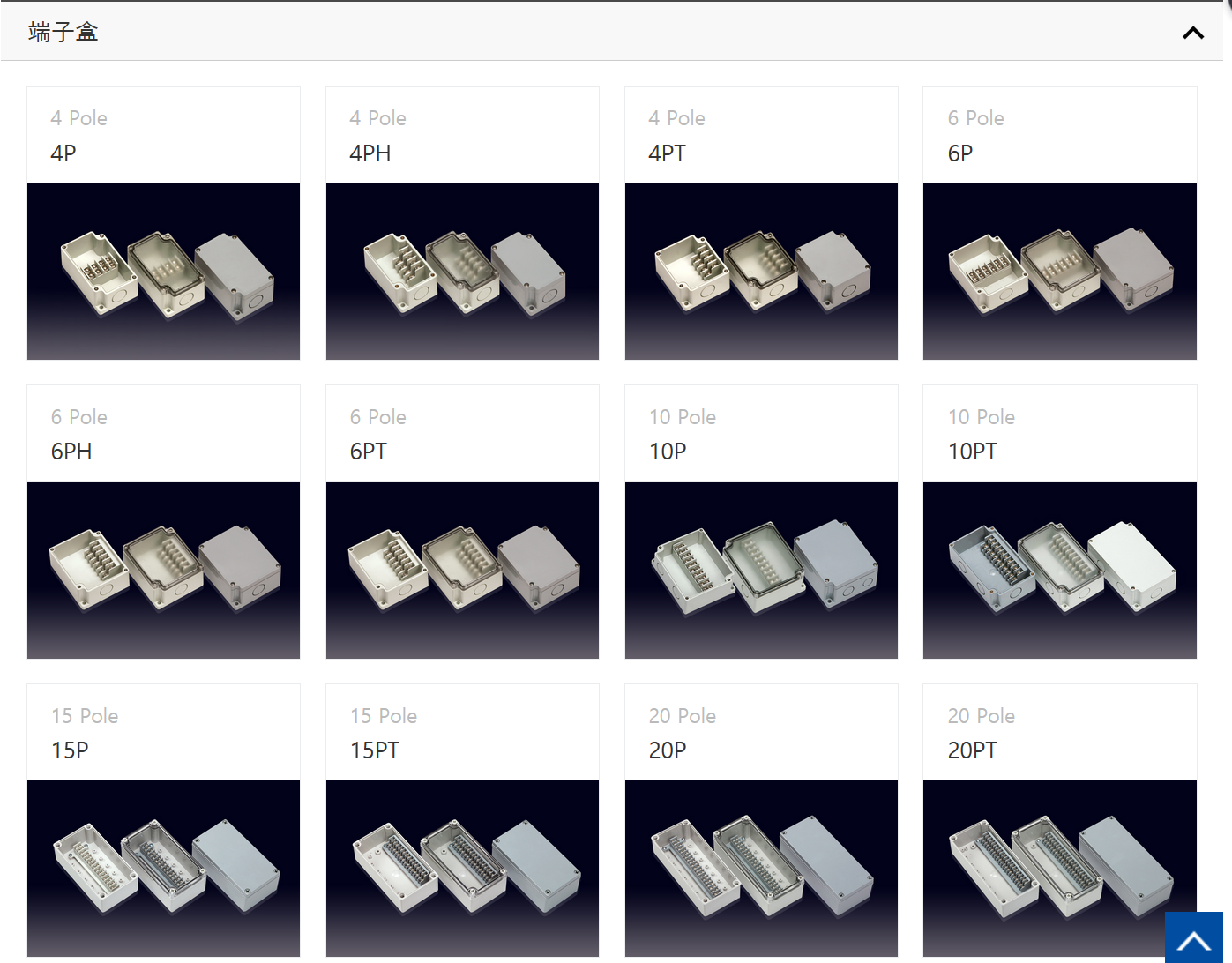Click the 15PT model name link
Viewport: 1232px width, 963px height.
tap(375, 750)
